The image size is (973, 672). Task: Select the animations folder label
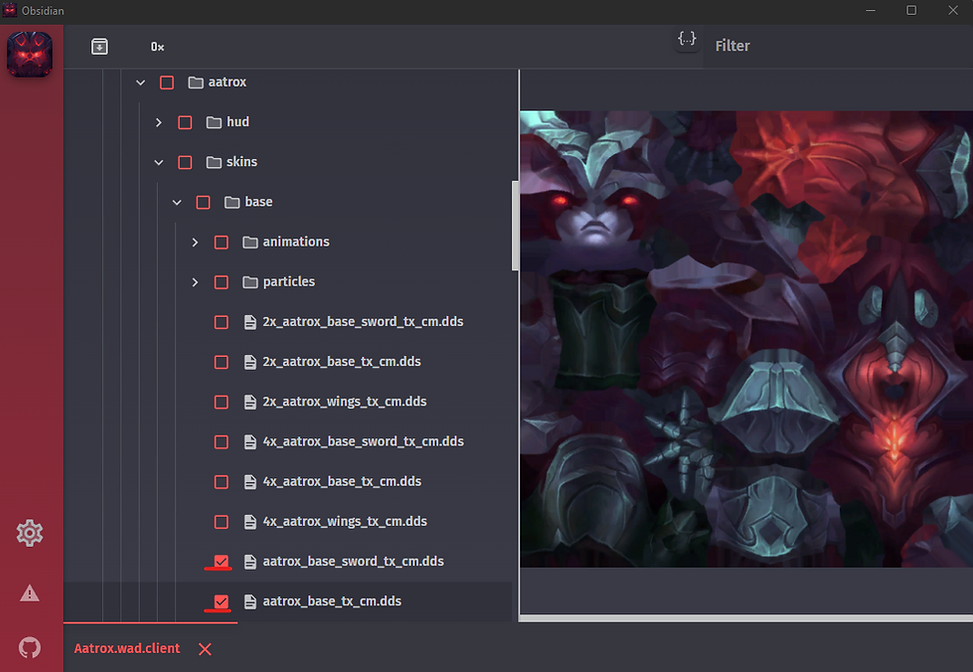[296, 241]
